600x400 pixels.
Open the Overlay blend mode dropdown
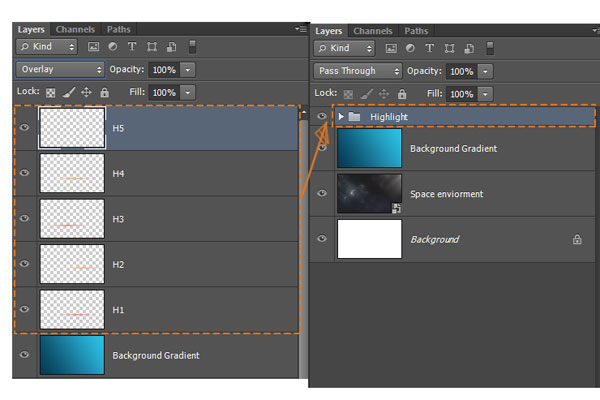60,69
